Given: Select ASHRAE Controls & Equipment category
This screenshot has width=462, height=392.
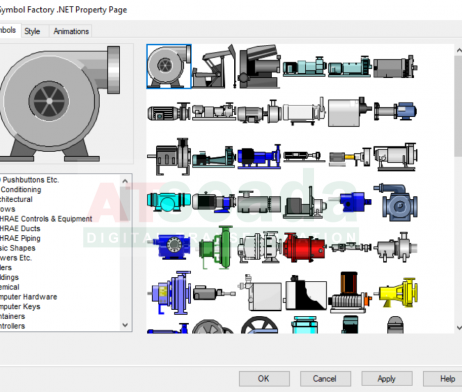Looking at the screenshot, I should pos(46,219).
